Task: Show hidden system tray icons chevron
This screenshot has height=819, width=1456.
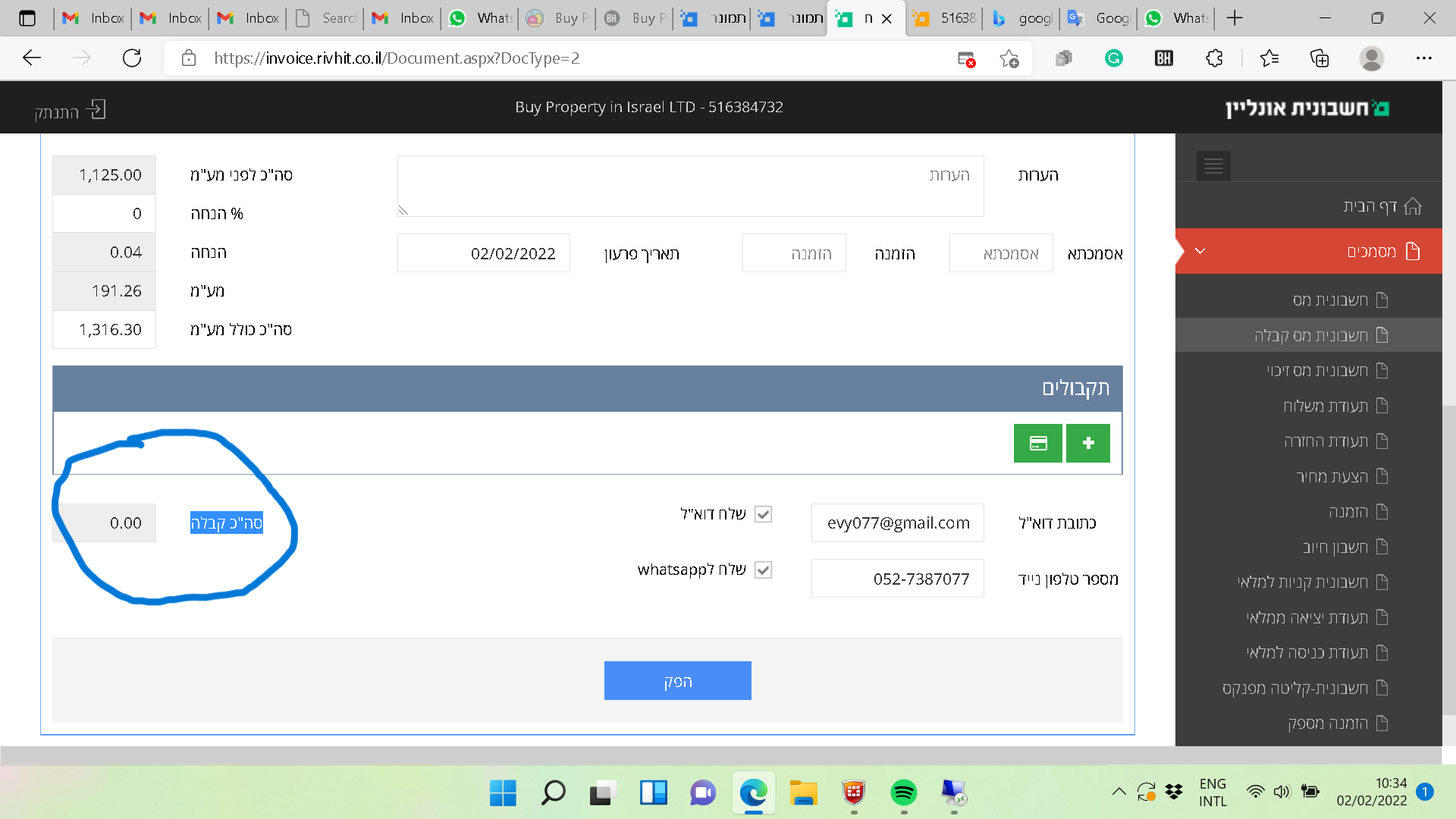Action: (1119, 792)
